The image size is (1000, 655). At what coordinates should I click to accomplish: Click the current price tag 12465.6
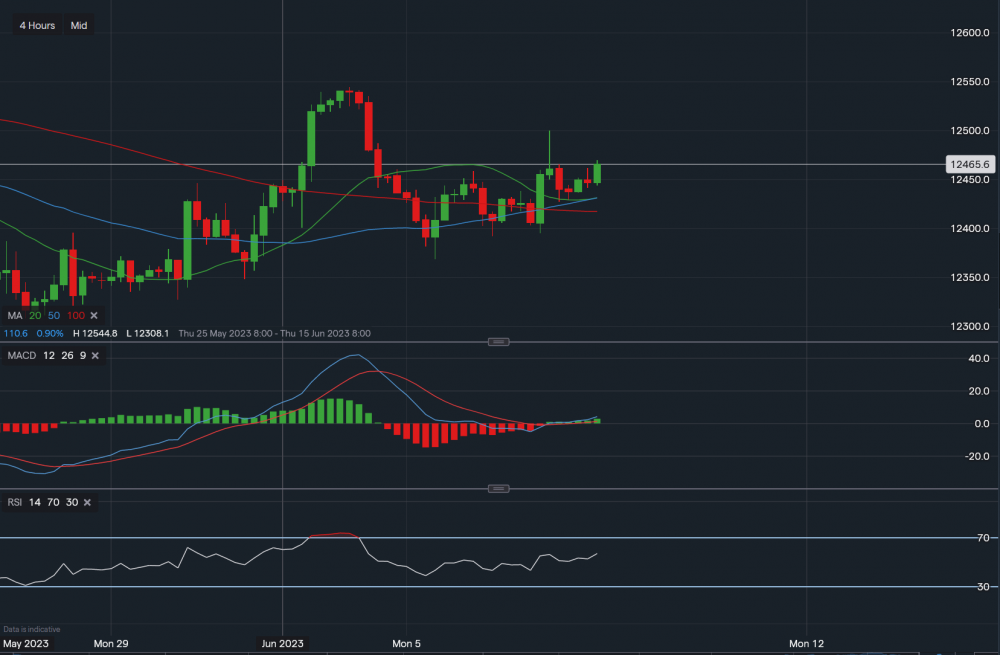(x=968, y=164)
